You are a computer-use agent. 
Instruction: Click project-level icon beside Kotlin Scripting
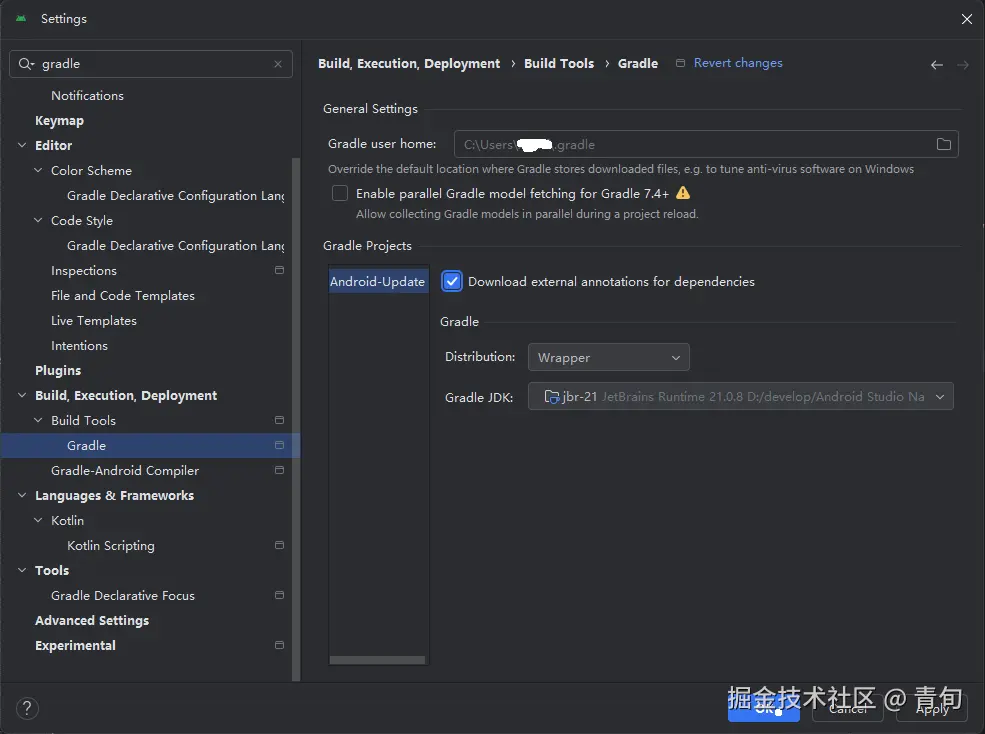click(x=280, y=545)
